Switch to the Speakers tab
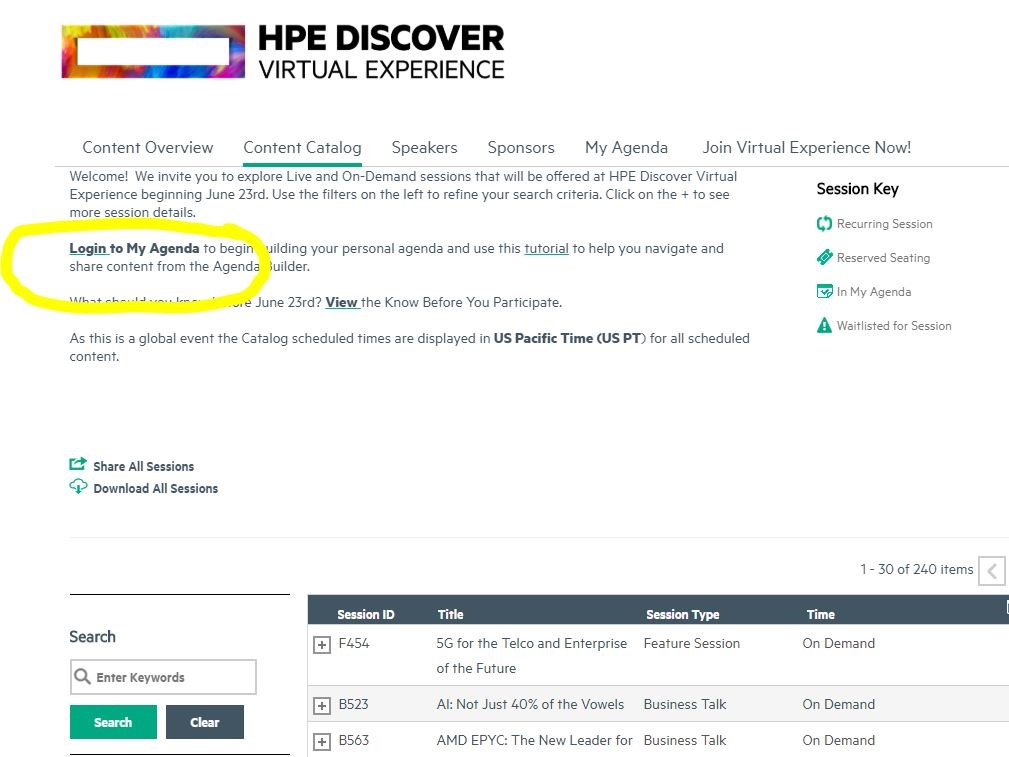The image size is (1009, 757). coord(424,147)
